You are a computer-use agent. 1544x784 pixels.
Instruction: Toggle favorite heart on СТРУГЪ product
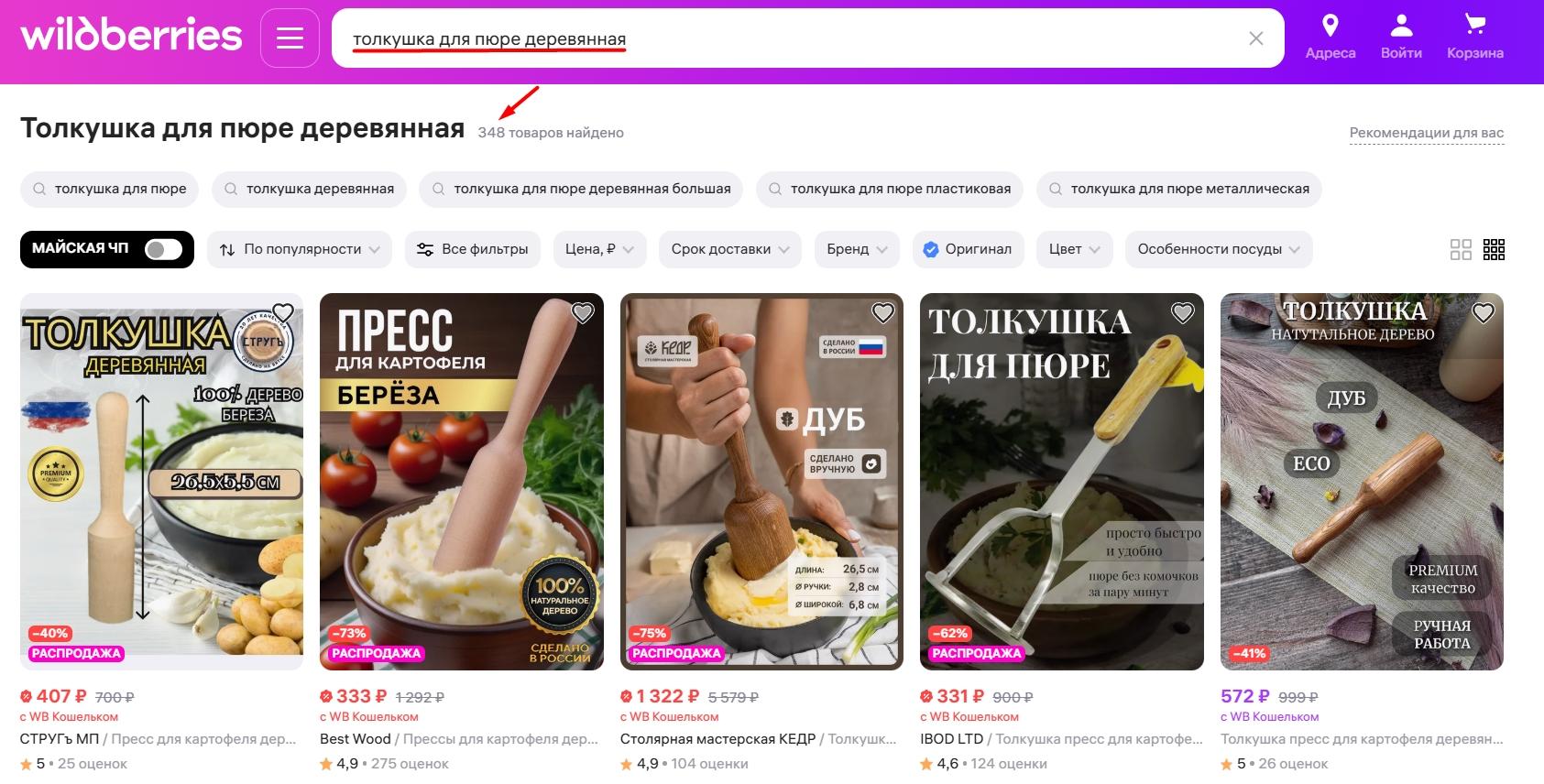coord(283,313)
